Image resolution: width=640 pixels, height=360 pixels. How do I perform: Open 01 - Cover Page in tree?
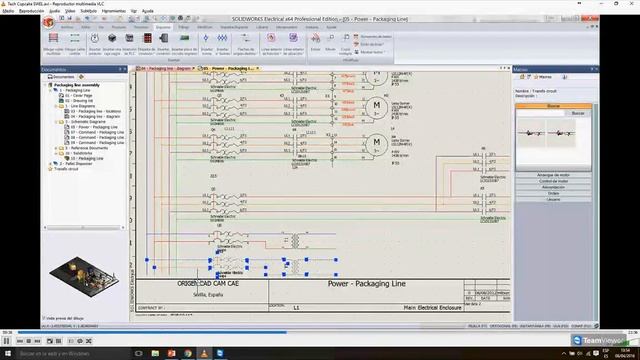[76, 96]
